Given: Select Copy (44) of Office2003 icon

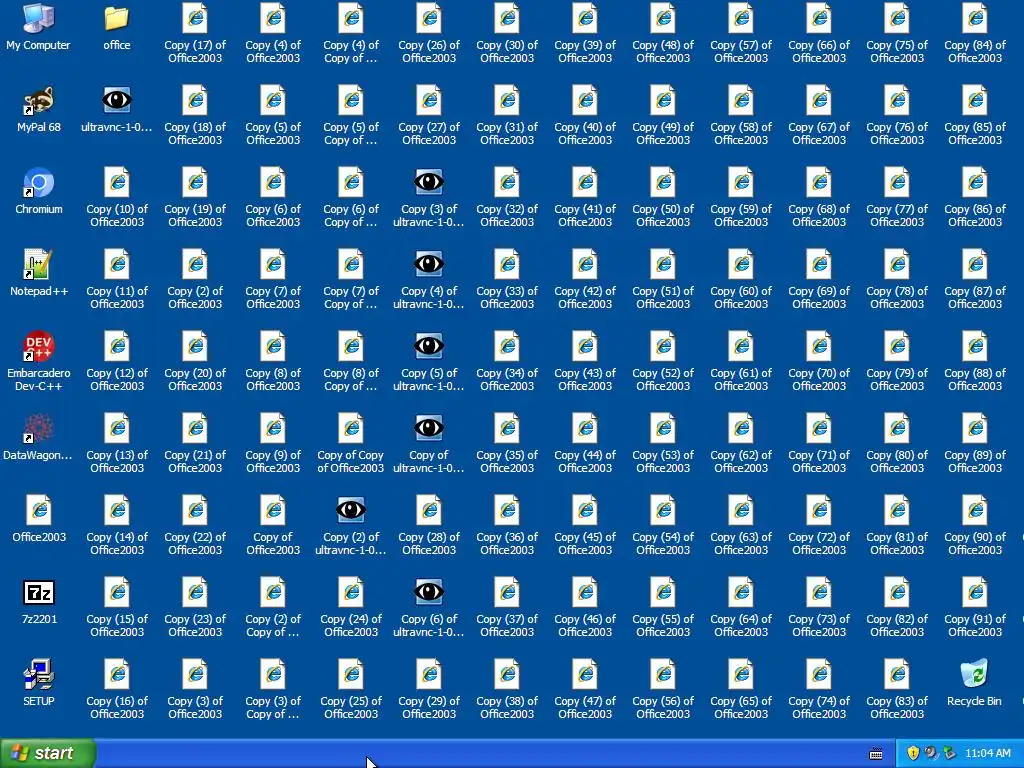Looking at the screenshot, I should [x=584, y=428].
